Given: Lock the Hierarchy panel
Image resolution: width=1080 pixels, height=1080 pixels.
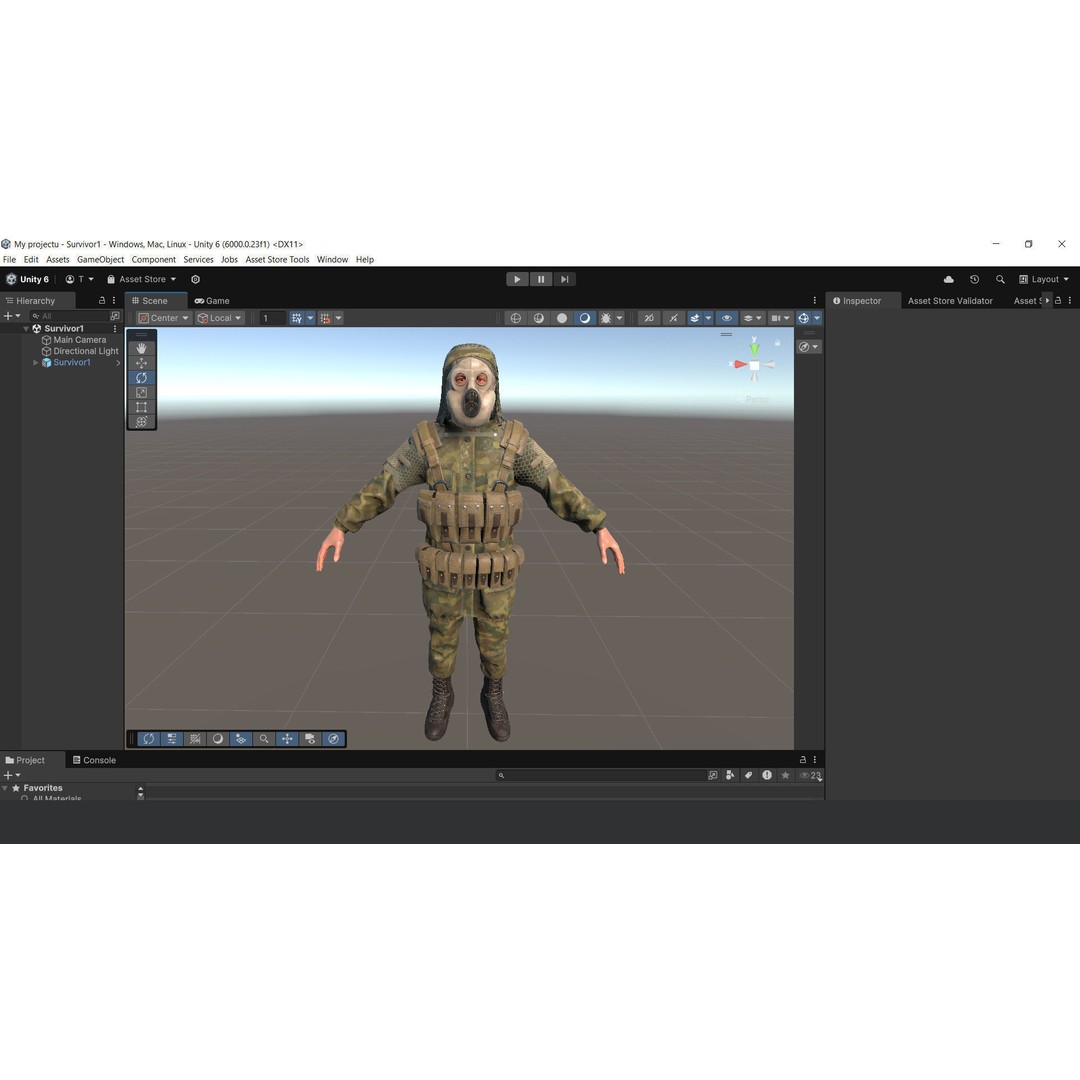Looking at the screenshot, I should pyautogui.click(x=102, y=301).
